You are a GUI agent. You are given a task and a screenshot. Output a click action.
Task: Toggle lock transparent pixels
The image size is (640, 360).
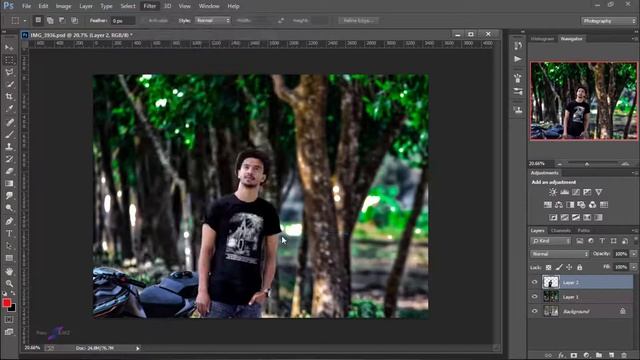point(548,267)
